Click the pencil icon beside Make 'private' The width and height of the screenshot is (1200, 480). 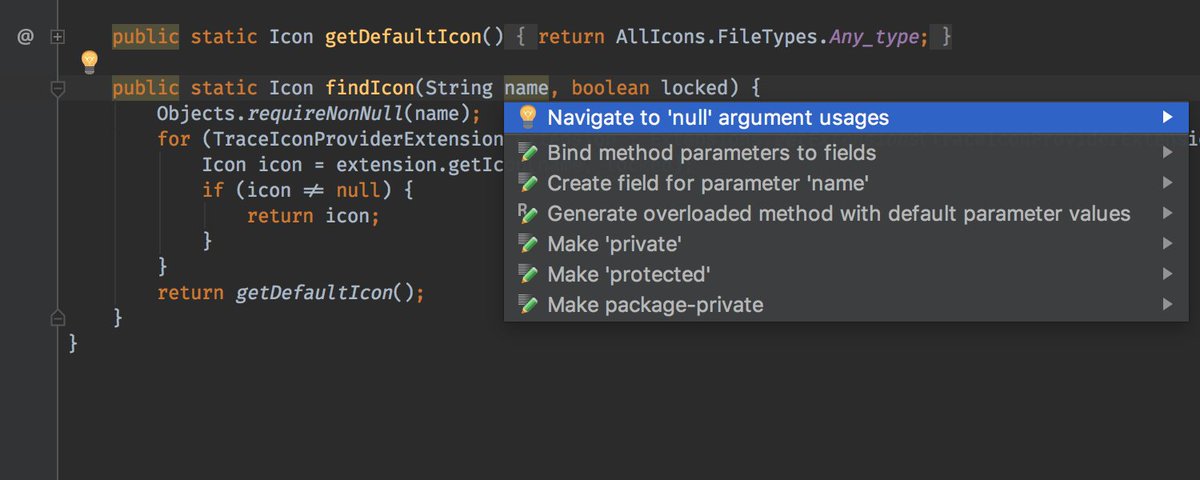click(528, 243)
